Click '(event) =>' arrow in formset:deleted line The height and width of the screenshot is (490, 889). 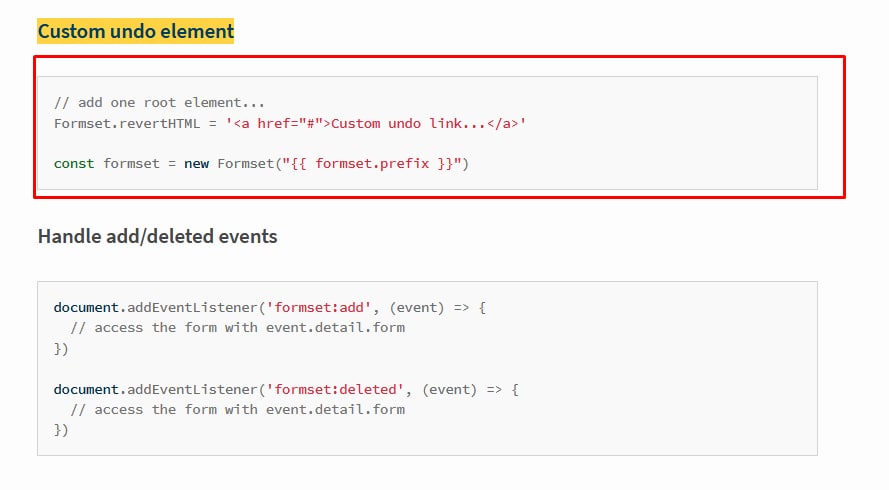tap(462, 390)
